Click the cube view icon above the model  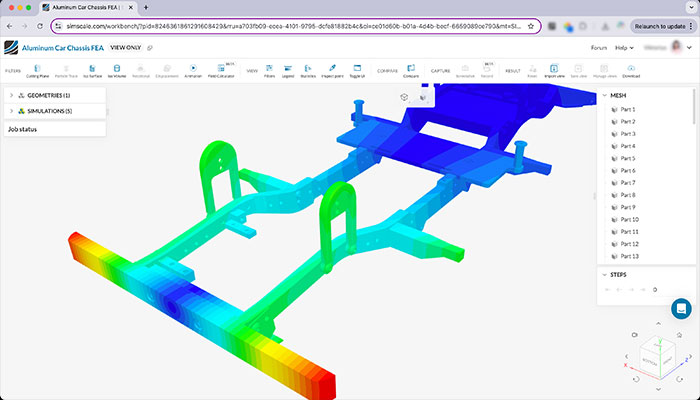(x=404, y=97)
